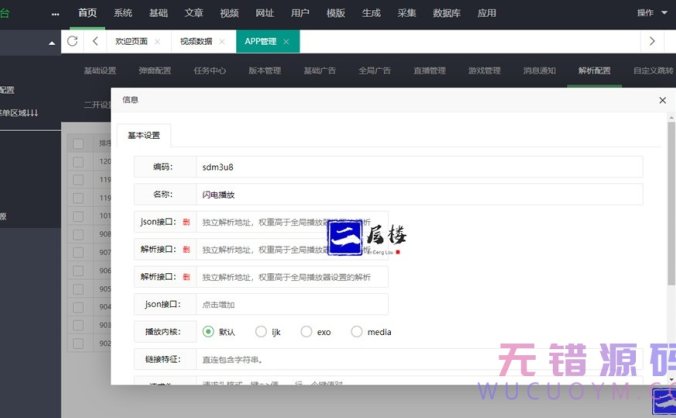Click the refresh icon in the tab bar
This screenshot has width=676, height=418.
point(72,41)
